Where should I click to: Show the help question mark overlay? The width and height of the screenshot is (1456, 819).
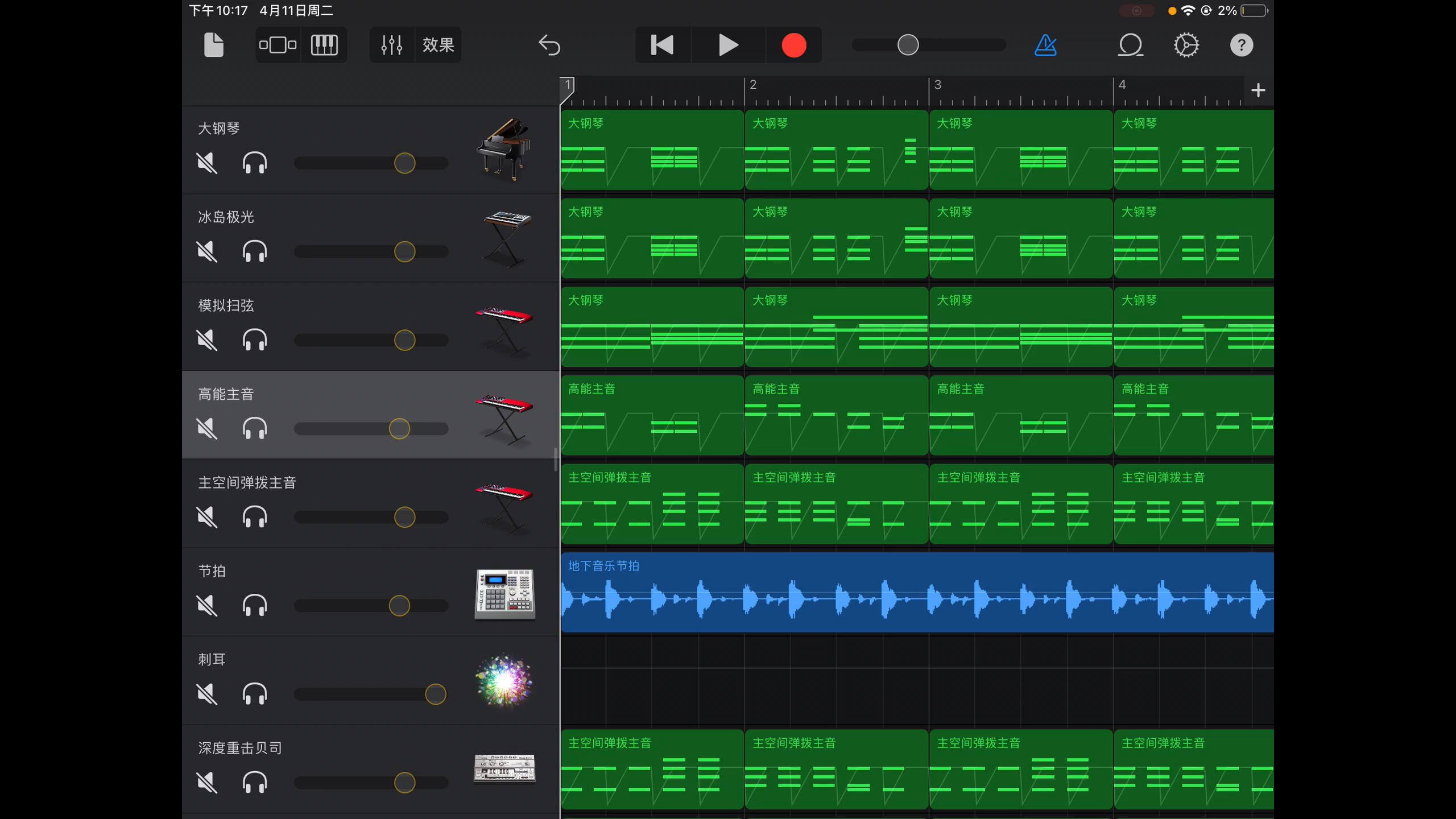[x=1241, y=45]
